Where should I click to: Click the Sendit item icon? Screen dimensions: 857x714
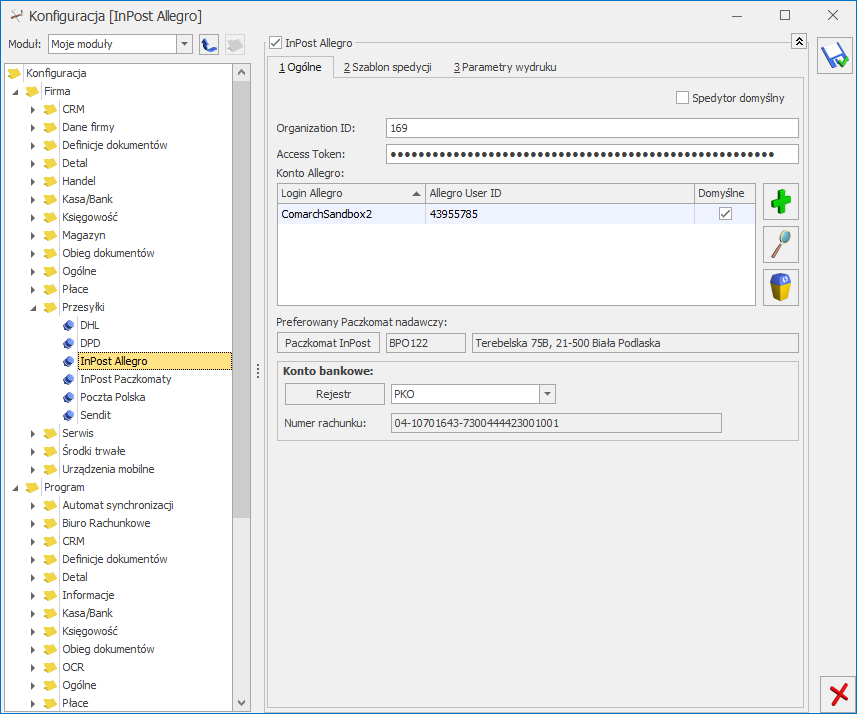pyautogui.click(x=68, y=415)
